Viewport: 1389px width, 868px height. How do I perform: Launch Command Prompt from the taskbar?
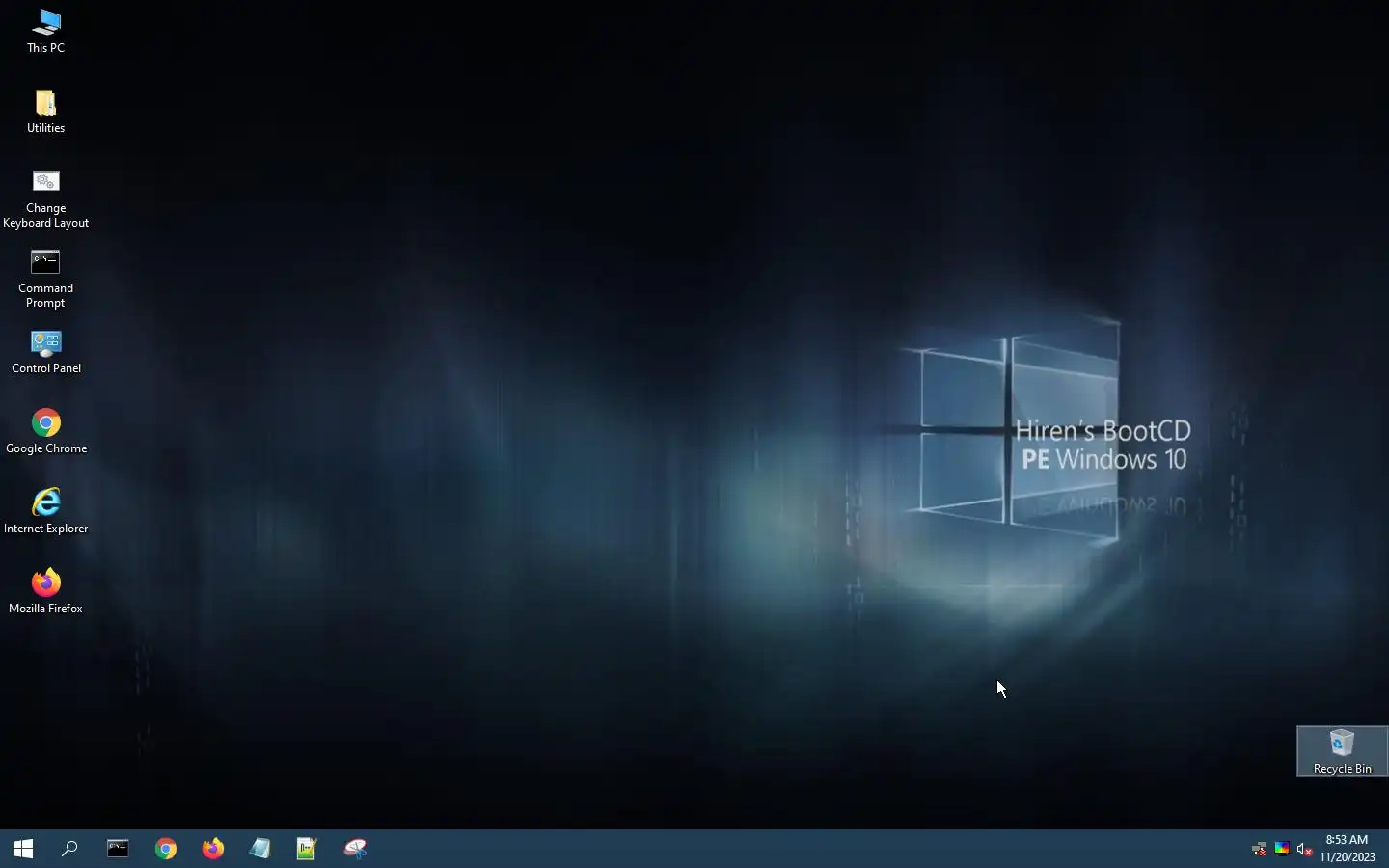(118, 849)
